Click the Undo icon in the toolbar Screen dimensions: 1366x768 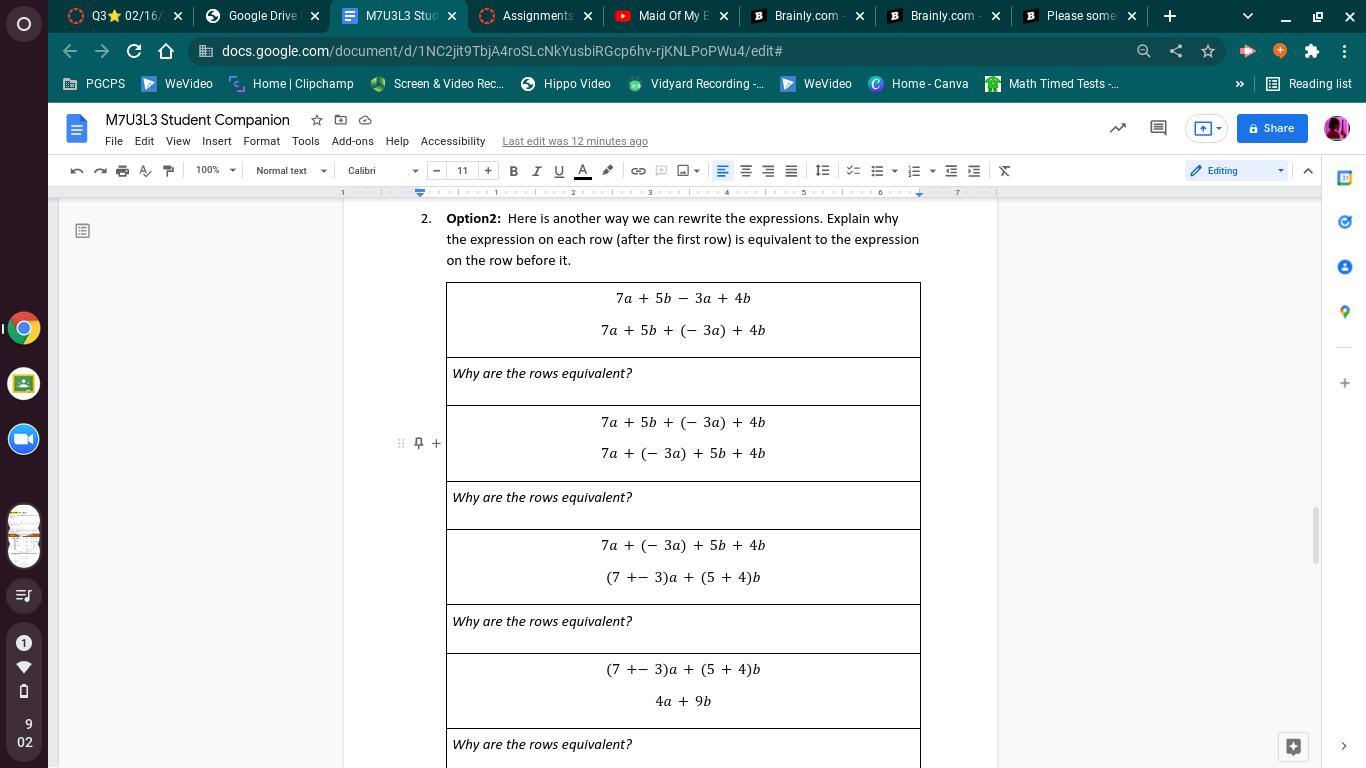(77, 171)
